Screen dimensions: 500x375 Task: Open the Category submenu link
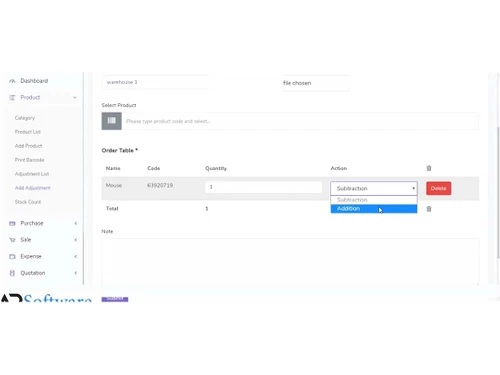pos(25,118)
